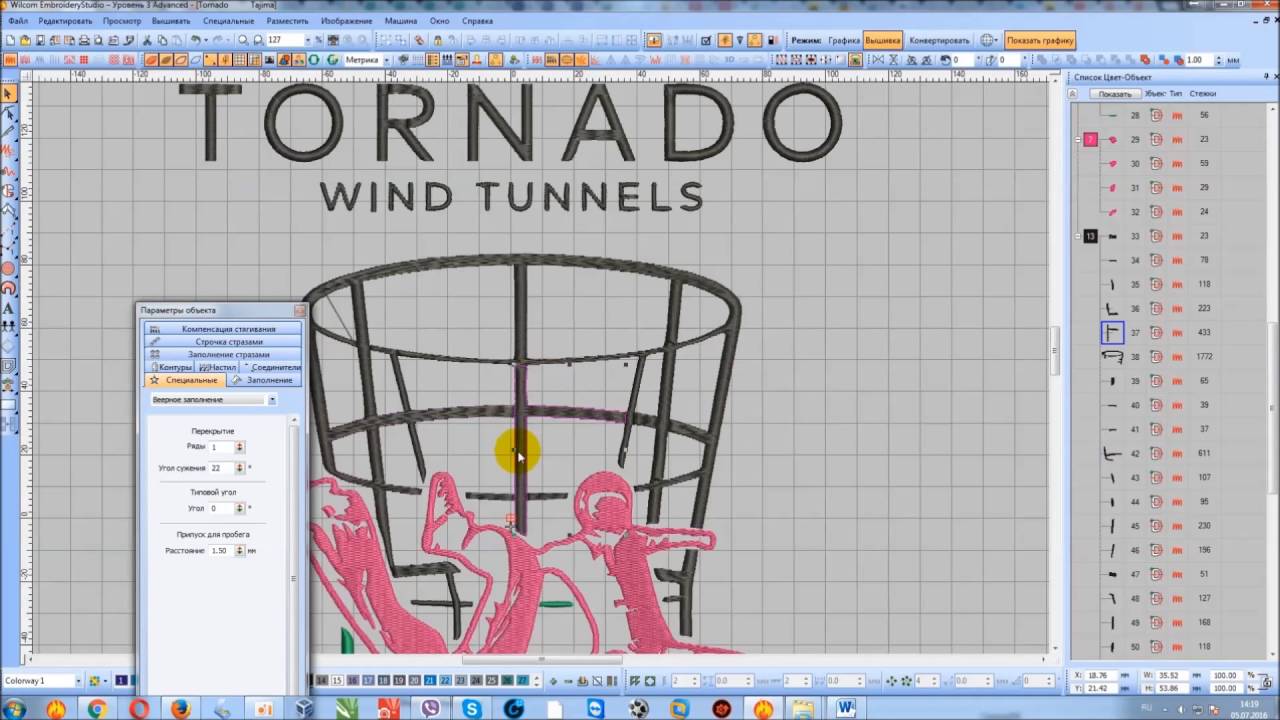Collapse color group 13 in object list

(x=1078, y=236)
